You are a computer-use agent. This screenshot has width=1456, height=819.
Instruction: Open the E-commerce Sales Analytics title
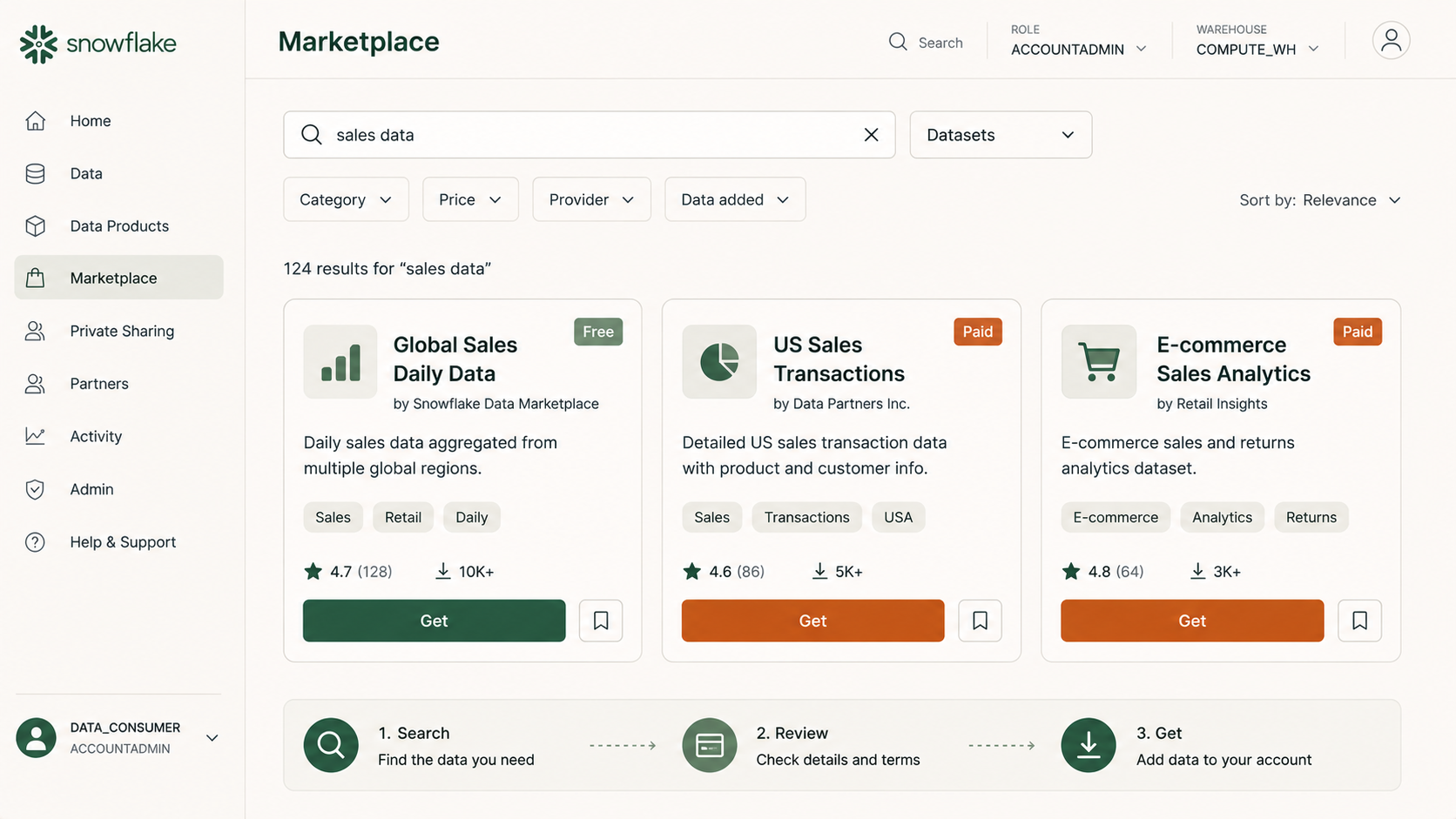pos(1233,359)
